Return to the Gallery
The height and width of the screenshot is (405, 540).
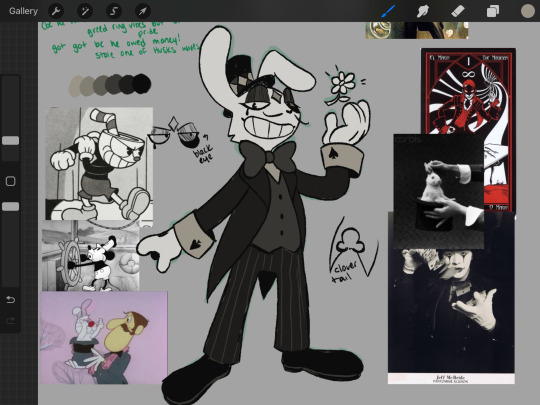click(23, 11)
